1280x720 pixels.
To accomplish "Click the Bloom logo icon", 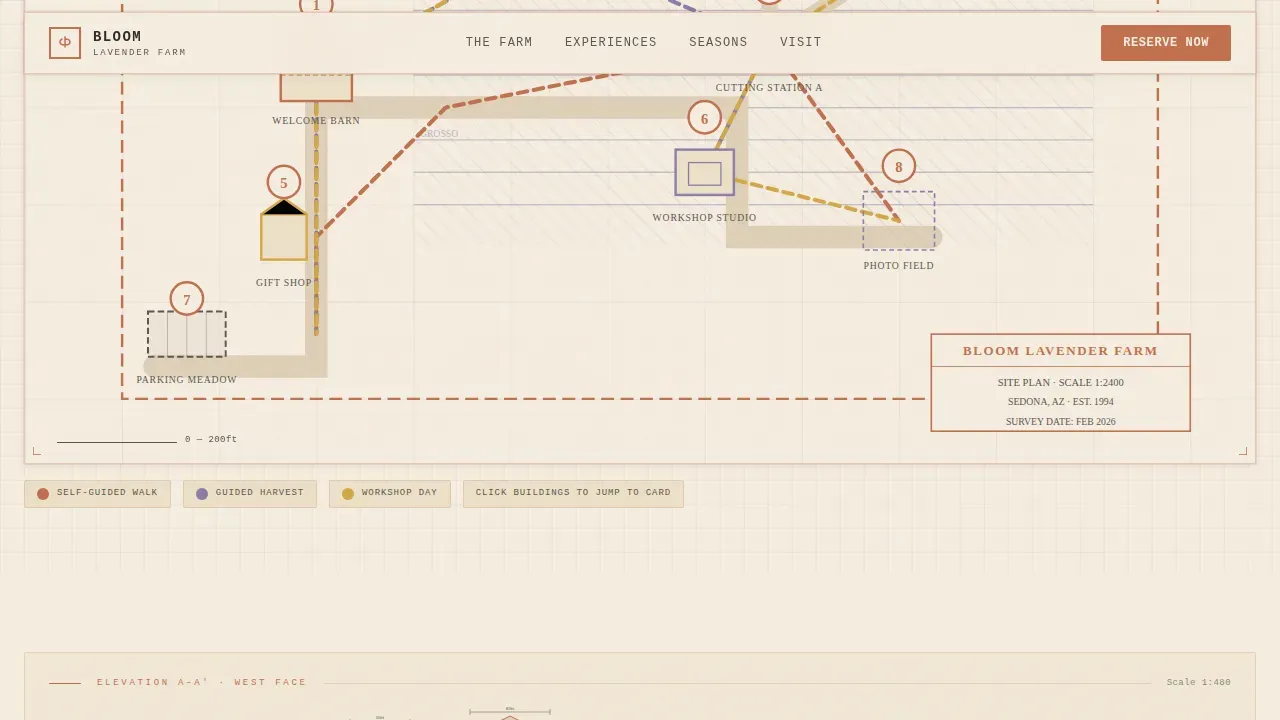I will (65, 43).
